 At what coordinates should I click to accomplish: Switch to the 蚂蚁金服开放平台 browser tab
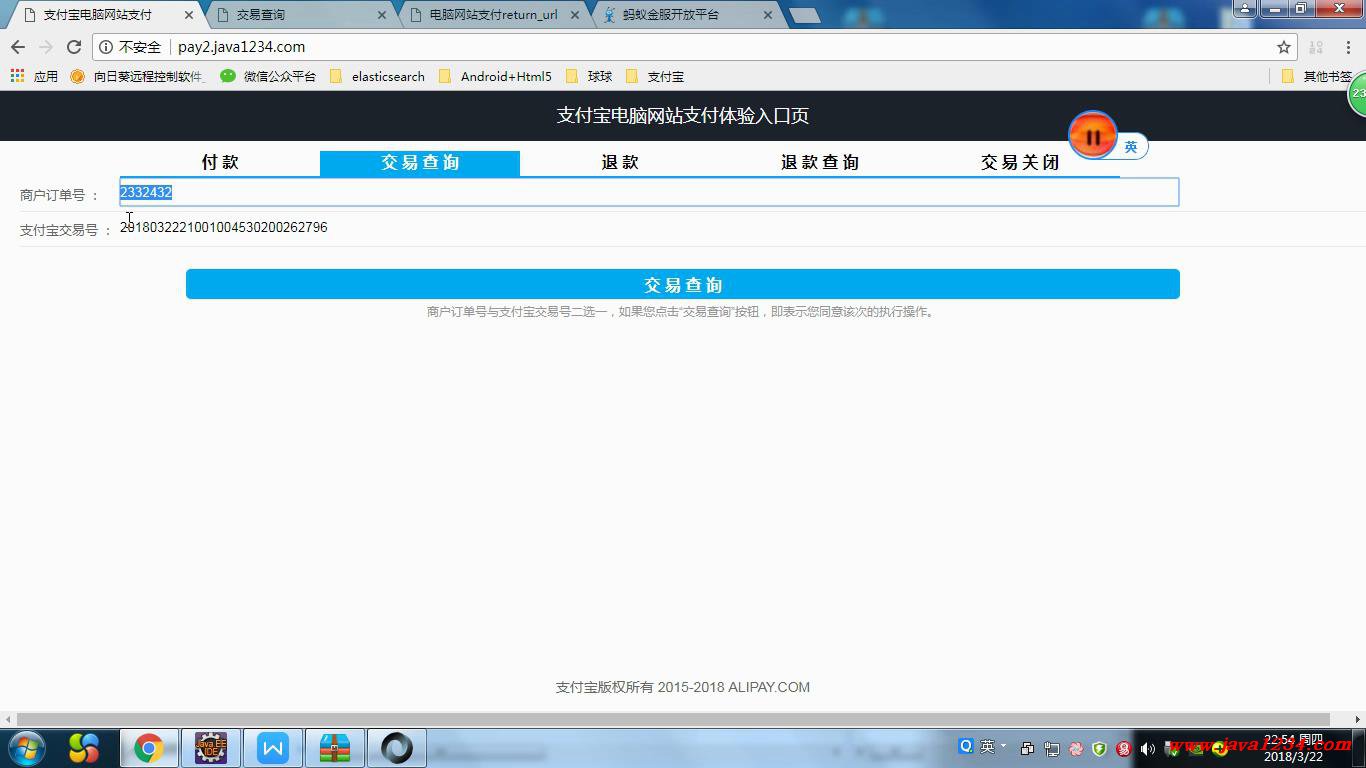(x=686, y=15)
